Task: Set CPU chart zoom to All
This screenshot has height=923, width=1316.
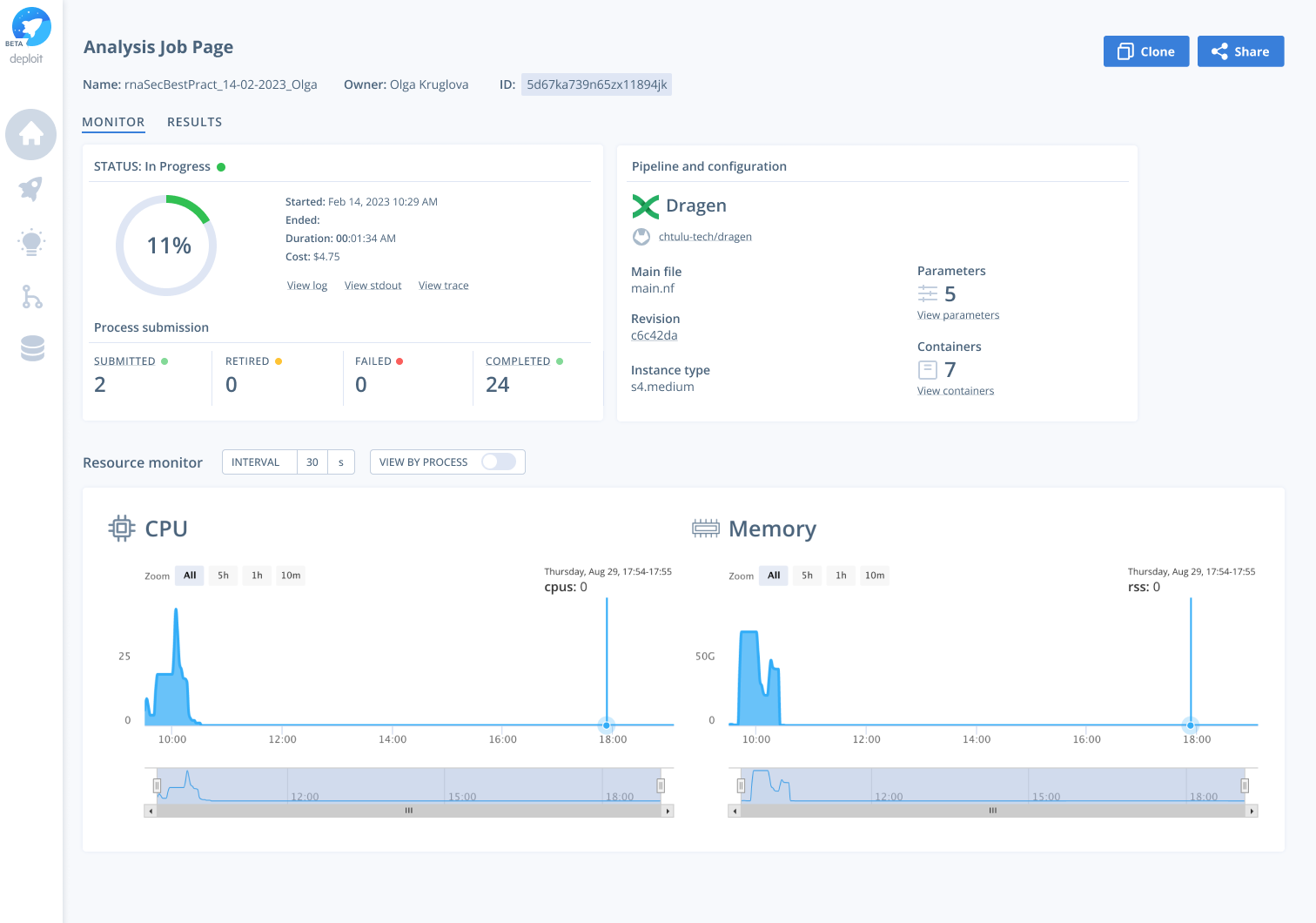Action: 190,576
